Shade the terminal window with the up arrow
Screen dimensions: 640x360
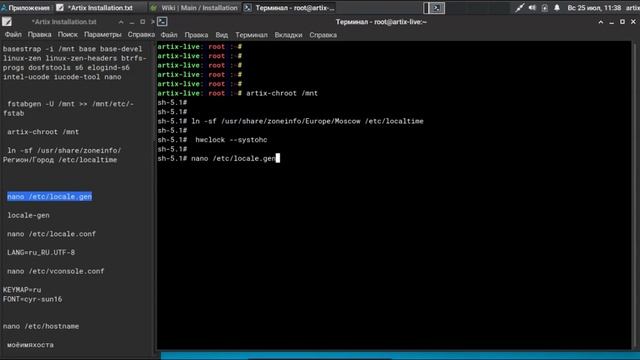pos(600,22)
